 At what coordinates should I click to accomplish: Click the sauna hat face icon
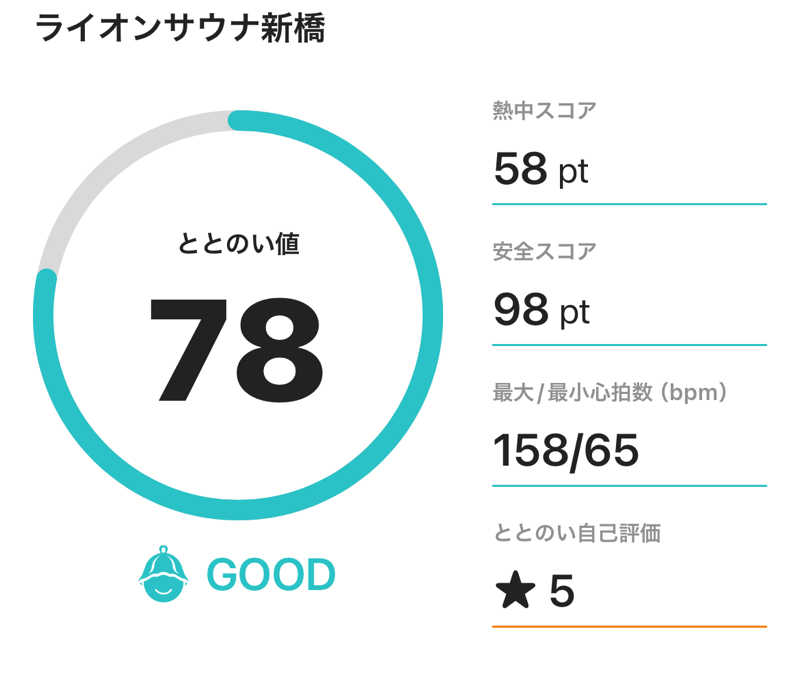pyautogui.click(x=163, y=575)
